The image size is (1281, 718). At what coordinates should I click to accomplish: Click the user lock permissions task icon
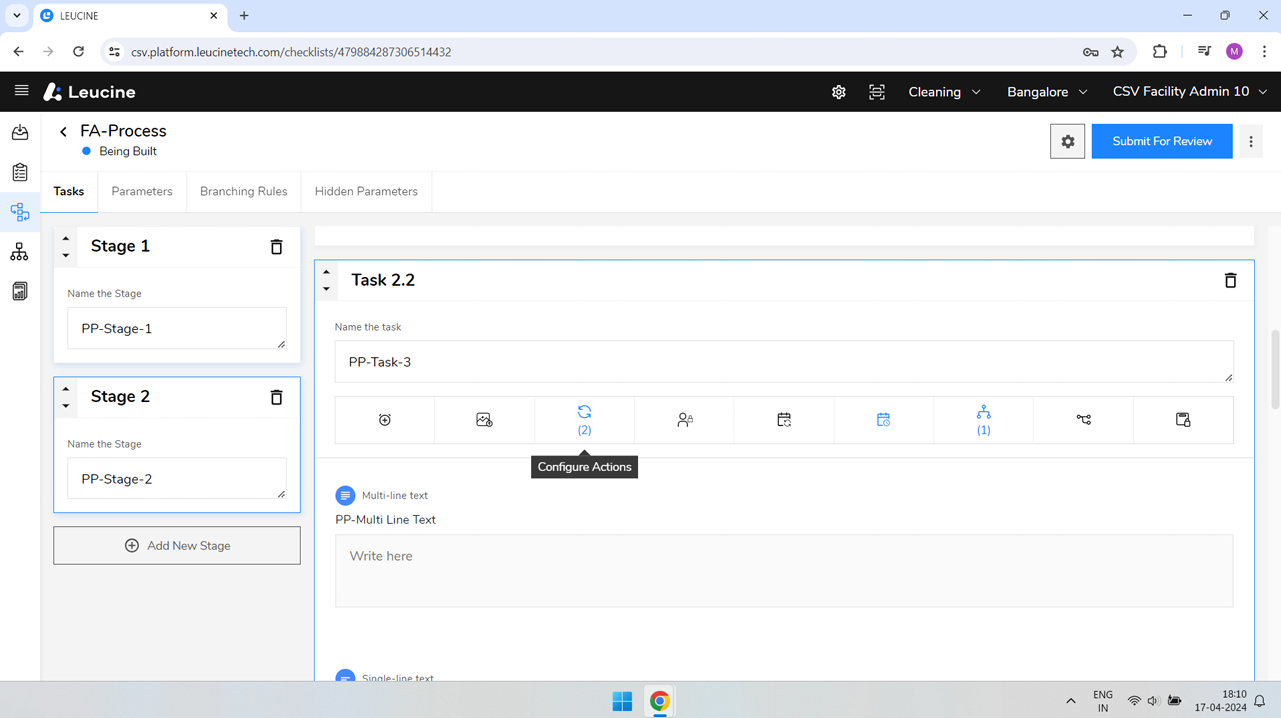tap(684, 420)
